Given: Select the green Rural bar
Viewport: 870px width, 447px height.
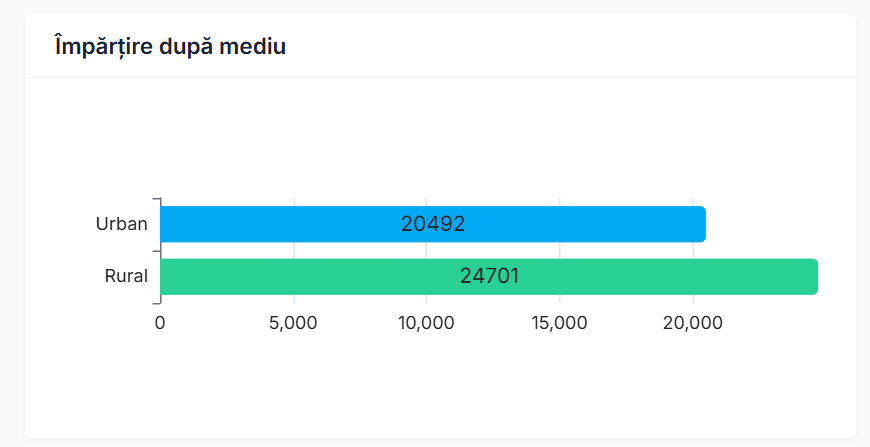Looking at the screenshot, I should [300, 277].
